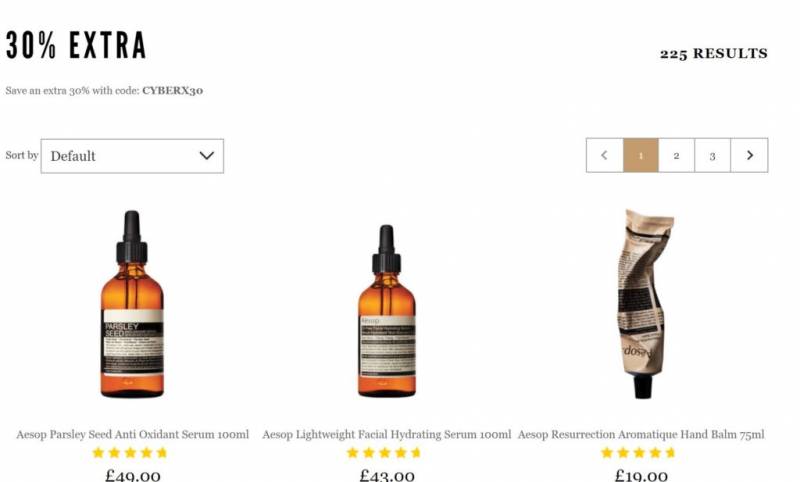Go to the previous results page arrow

point(605,155)
